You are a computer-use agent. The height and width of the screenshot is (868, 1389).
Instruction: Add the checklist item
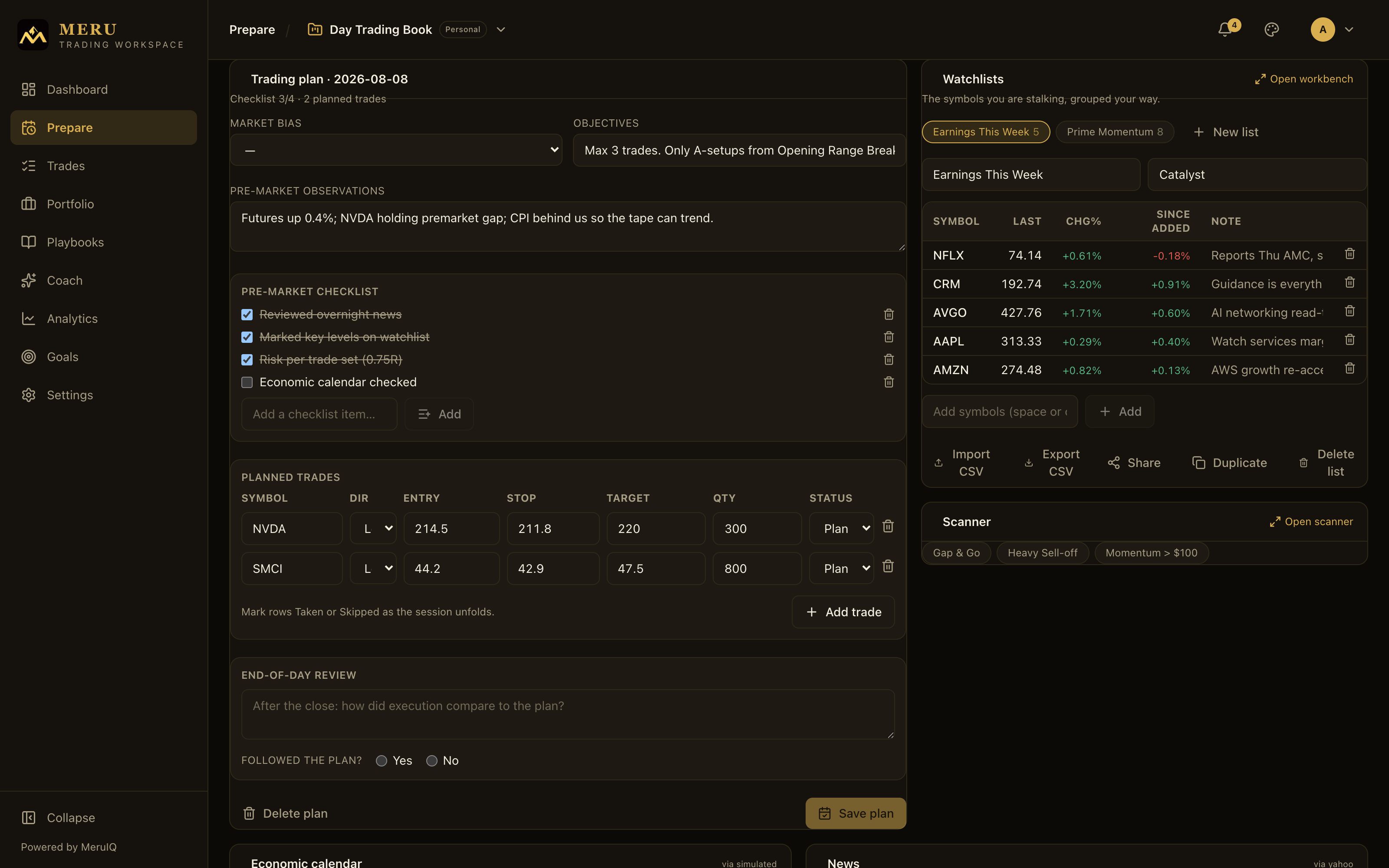pos(439,414)
